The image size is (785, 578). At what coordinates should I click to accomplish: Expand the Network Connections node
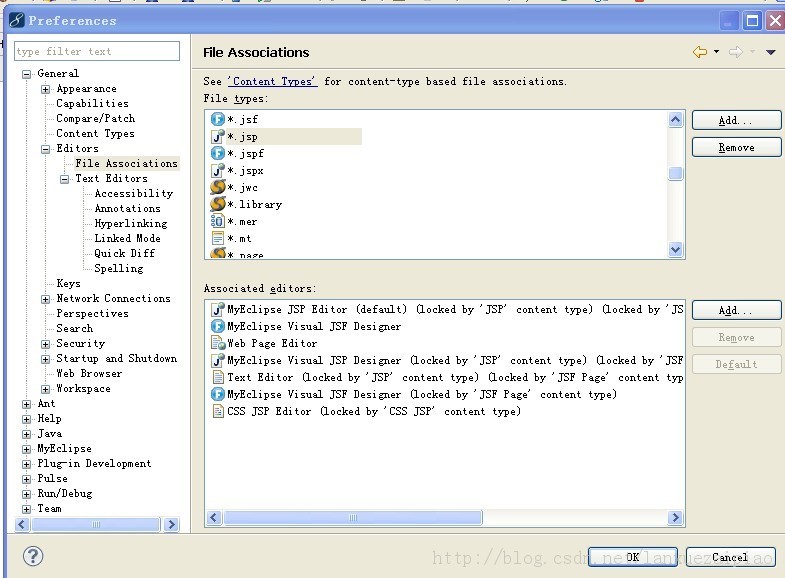[46, 299]
